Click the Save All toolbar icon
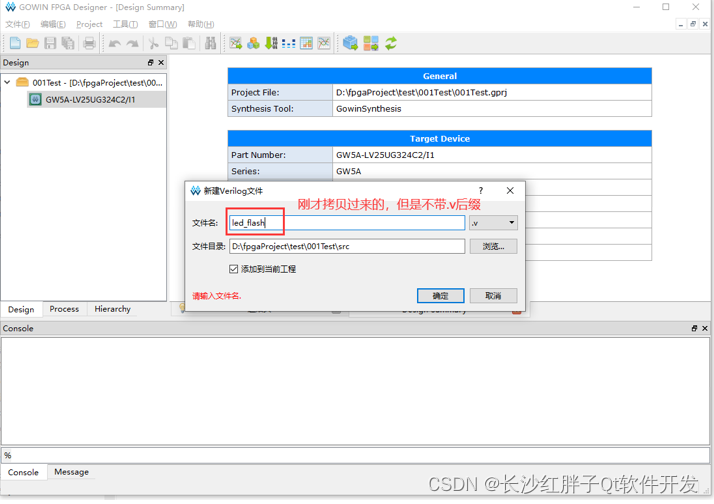The width and height of the screenshot is (714, 504). [68, 43]
